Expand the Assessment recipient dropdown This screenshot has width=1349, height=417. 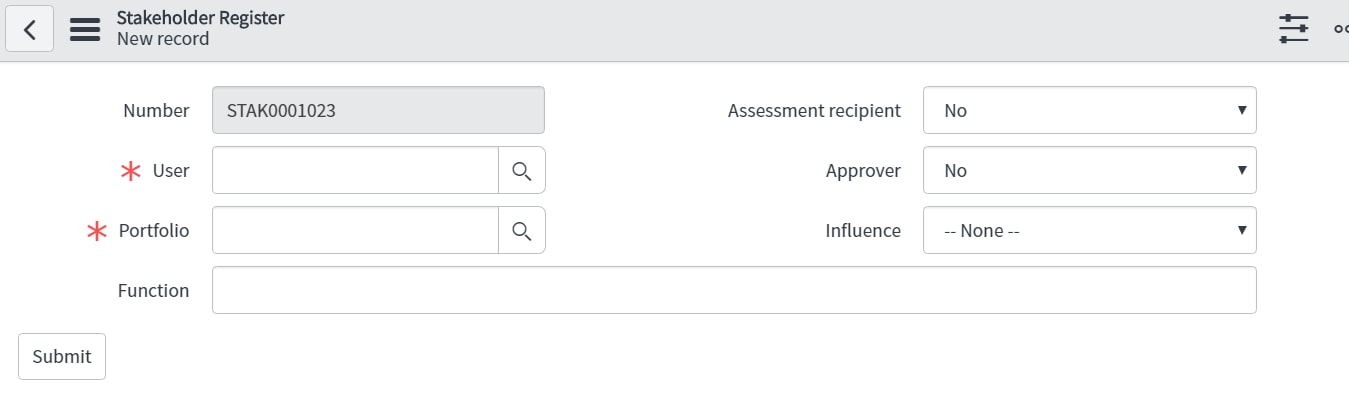pos(1089,110)
